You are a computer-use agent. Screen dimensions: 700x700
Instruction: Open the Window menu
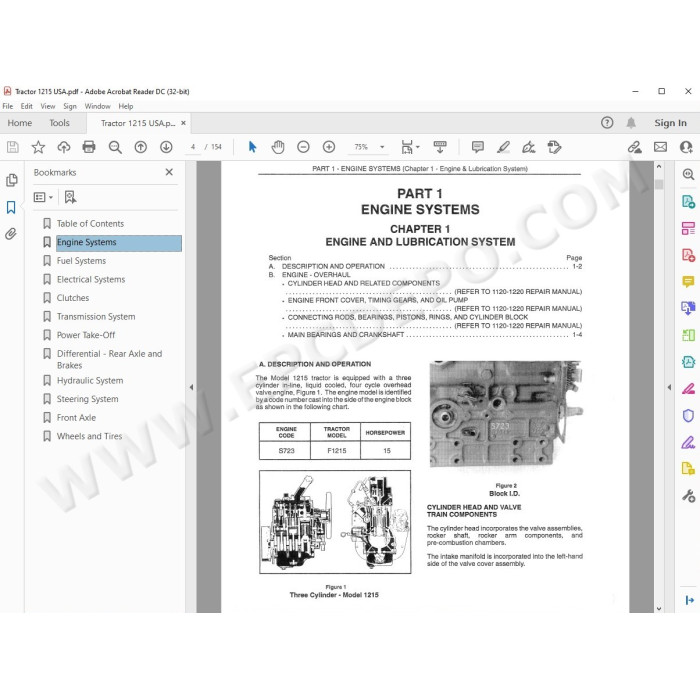[x=97, y=106]
